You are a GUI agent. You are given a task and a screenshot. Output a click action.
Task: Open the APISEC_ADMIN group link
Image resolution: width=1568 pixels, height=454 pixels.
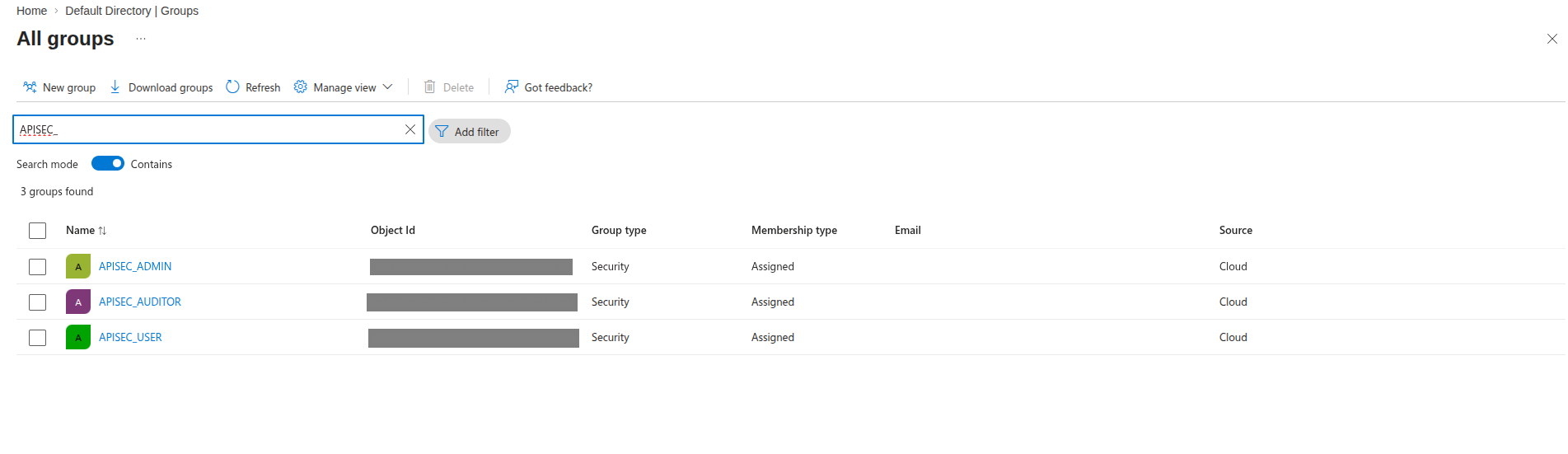(x=135, y=266)
